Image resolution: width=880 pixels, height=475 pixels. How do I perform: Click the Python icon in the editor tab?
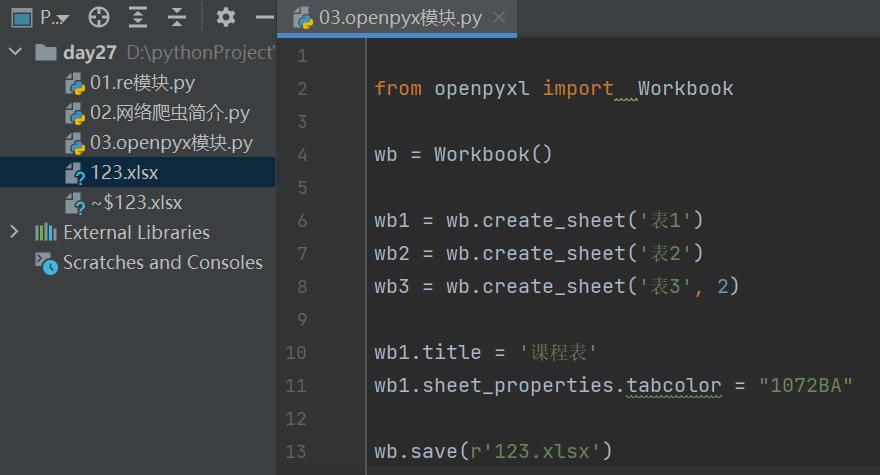(x=303, y=18)
